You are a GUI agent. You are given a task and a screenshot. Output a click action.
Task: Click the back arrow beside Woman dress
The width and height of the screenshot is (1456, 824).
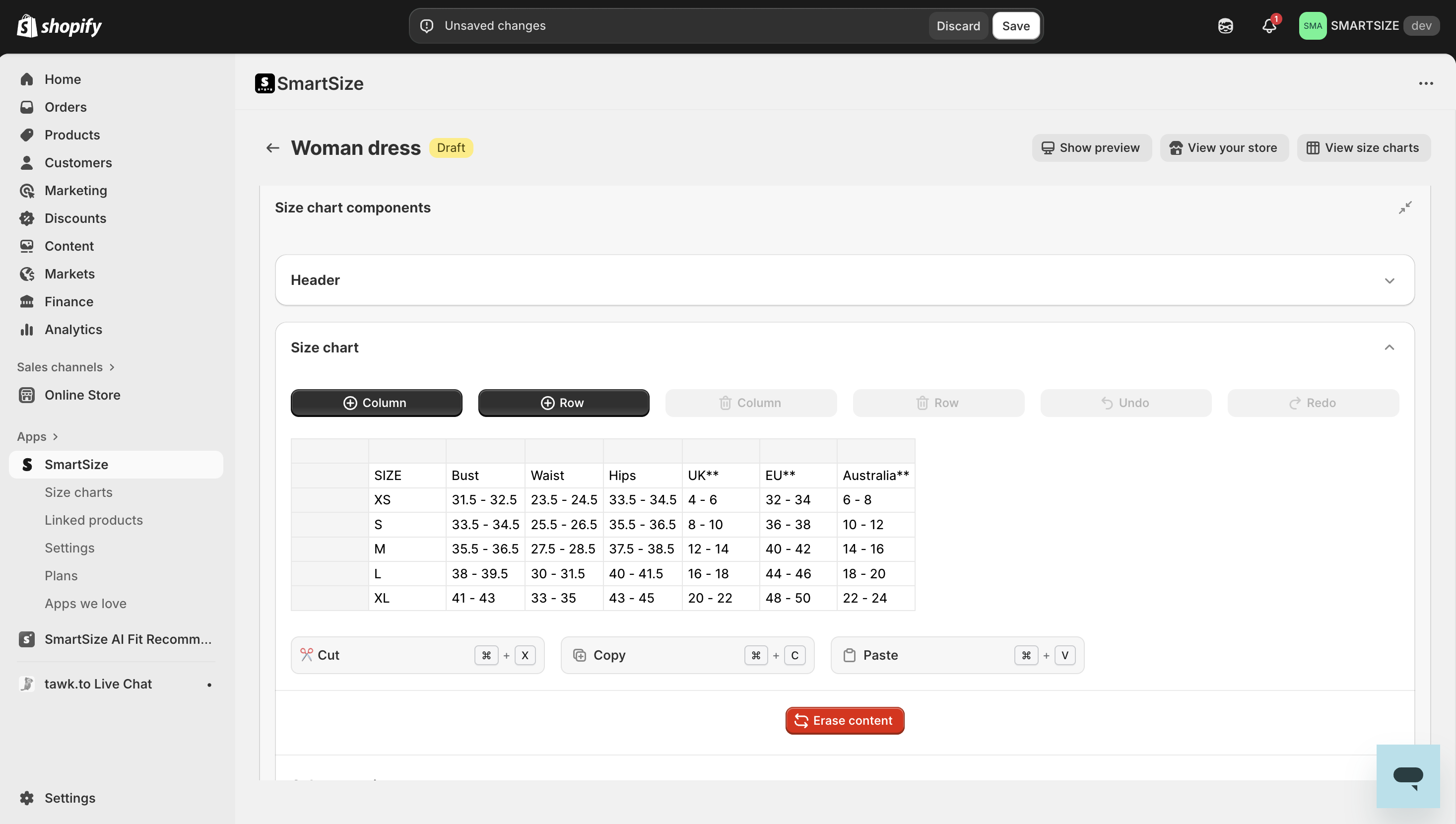272,148
